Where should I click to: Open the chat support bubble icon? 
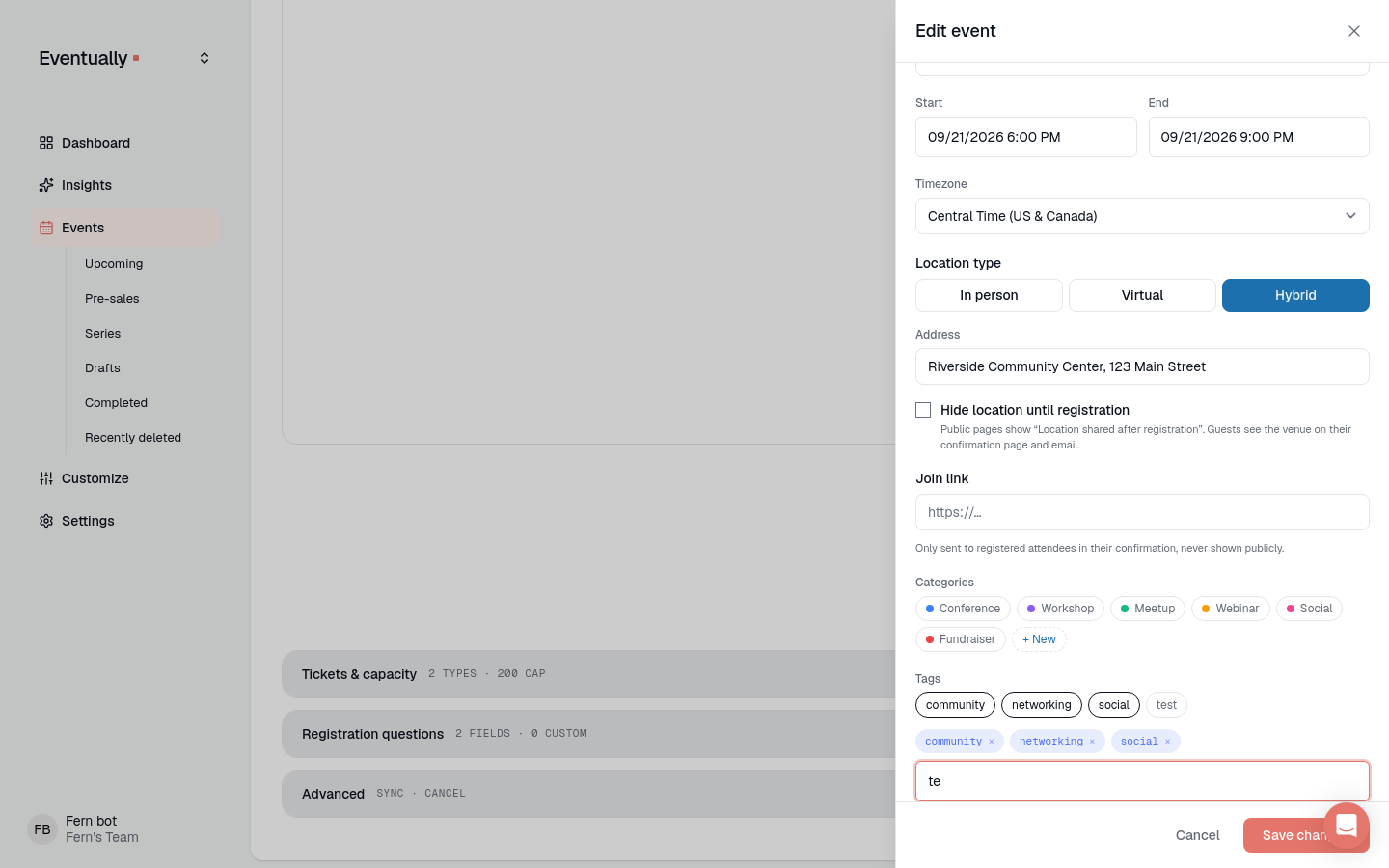pyautogui.click(x=1347, y=826)
